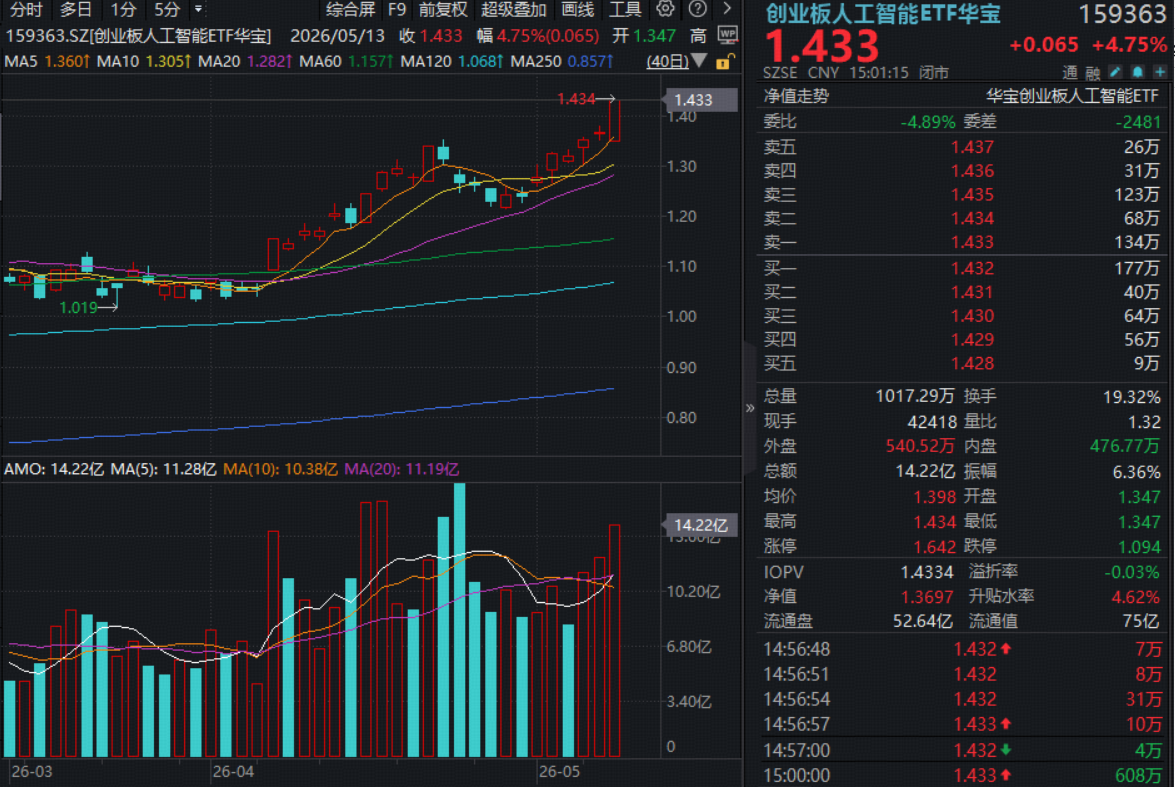This screenshot has height=787, width=1175.
Task: Open the (40日) period dropdown triangle
Action: pyautogui.click(x=699, y=61)
